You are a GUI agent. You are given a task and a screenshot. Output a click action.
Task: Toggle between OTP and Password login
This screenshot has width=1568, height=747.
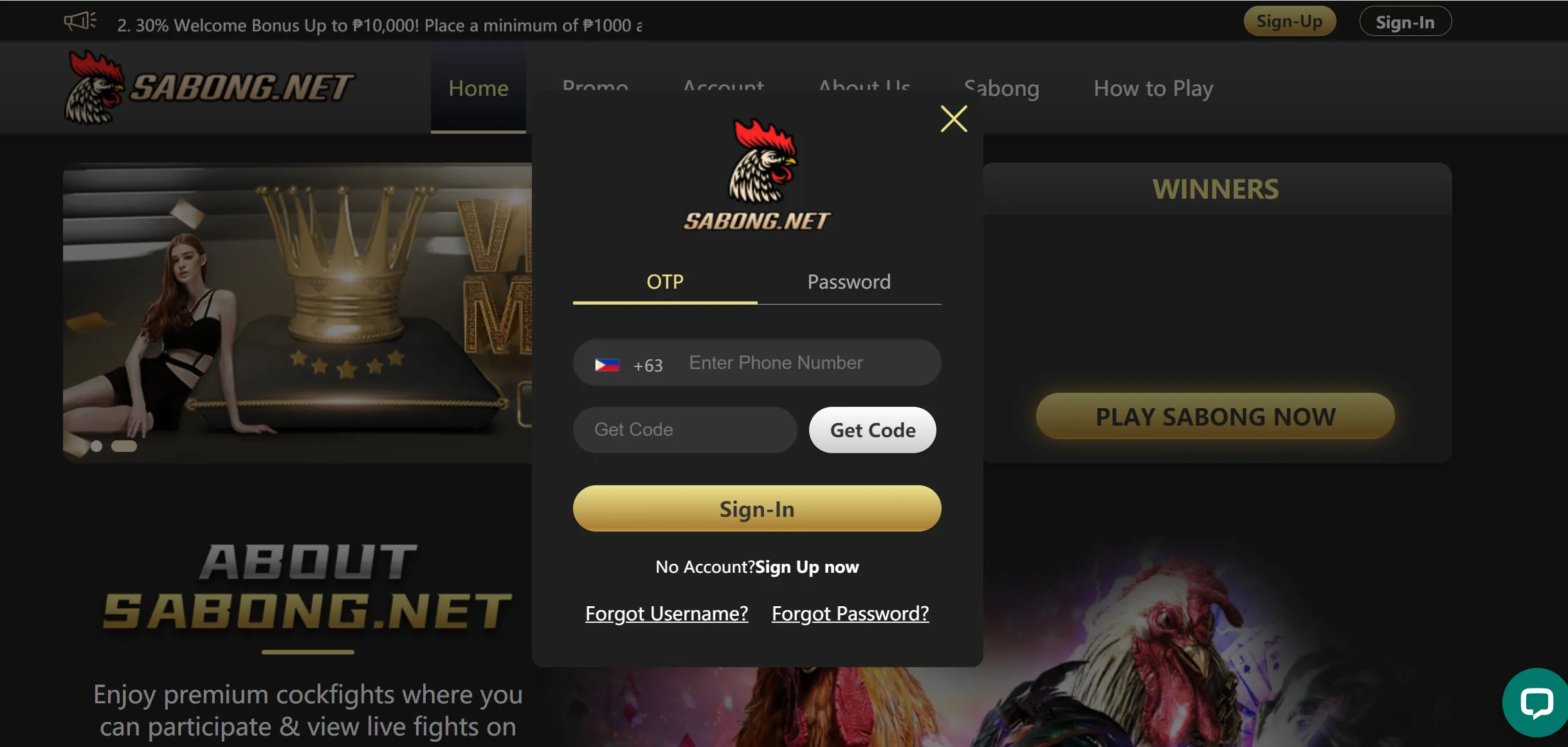[x=849, y=281]
